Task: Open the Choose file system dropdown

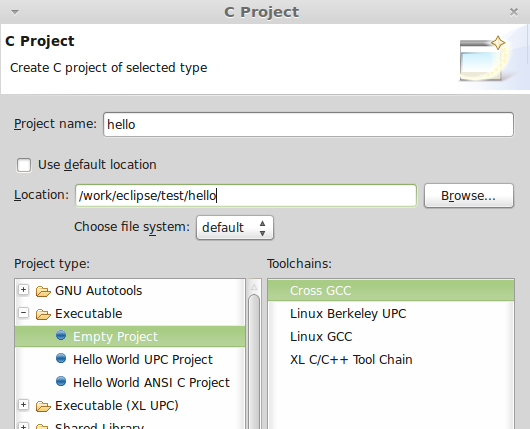Action: click(x=235, y=228)
